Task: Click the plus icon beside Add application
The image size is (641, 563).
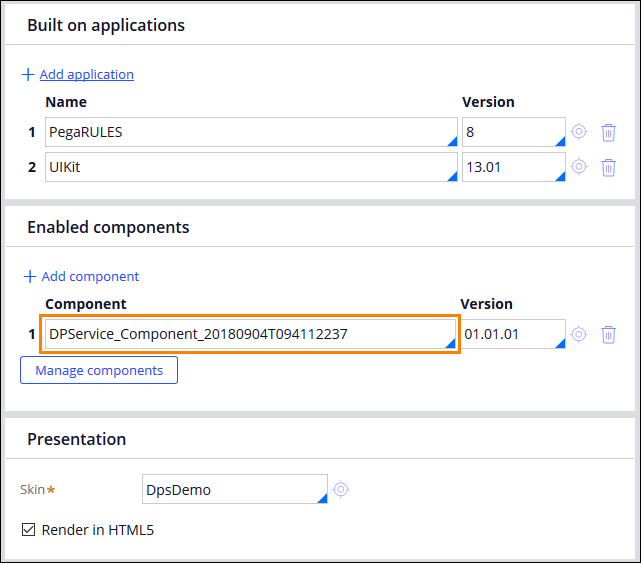Action: coord(28,74)
